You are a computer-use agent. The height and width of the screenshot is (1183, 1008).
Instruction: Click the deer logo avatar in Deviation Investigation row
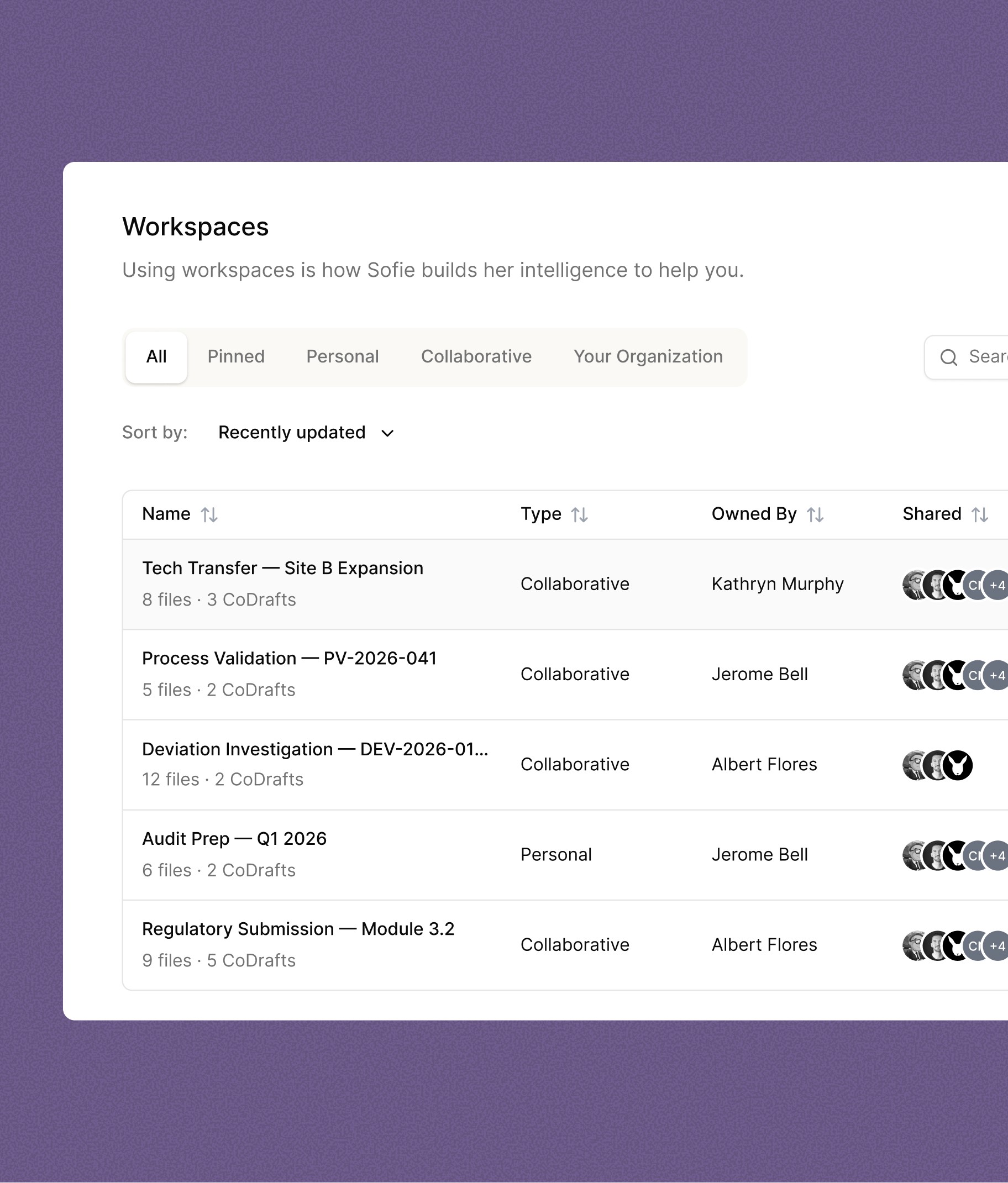pyautogui.click(x=958, y=766)
